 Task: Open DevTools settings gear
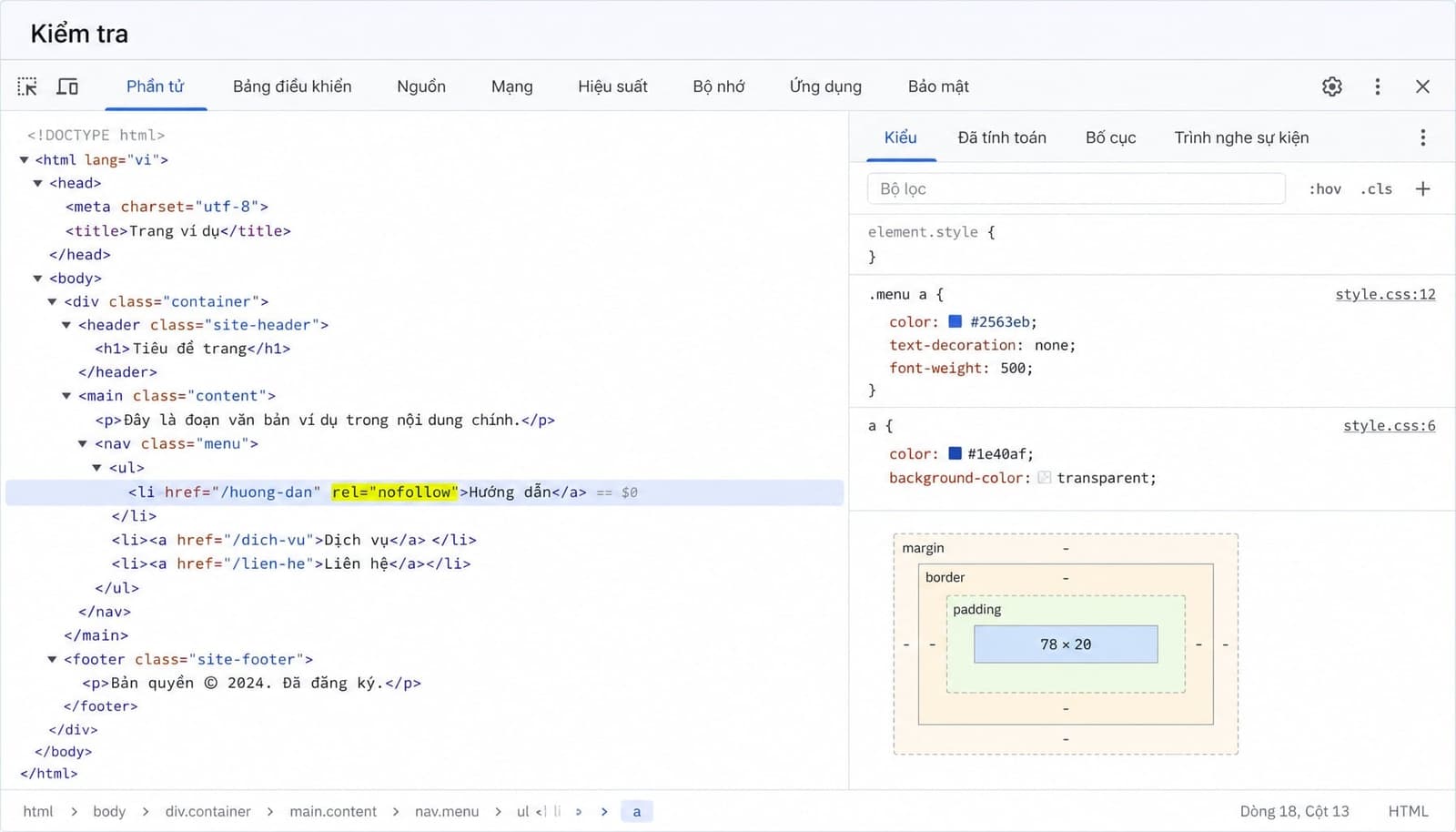tap(1332, 86)
